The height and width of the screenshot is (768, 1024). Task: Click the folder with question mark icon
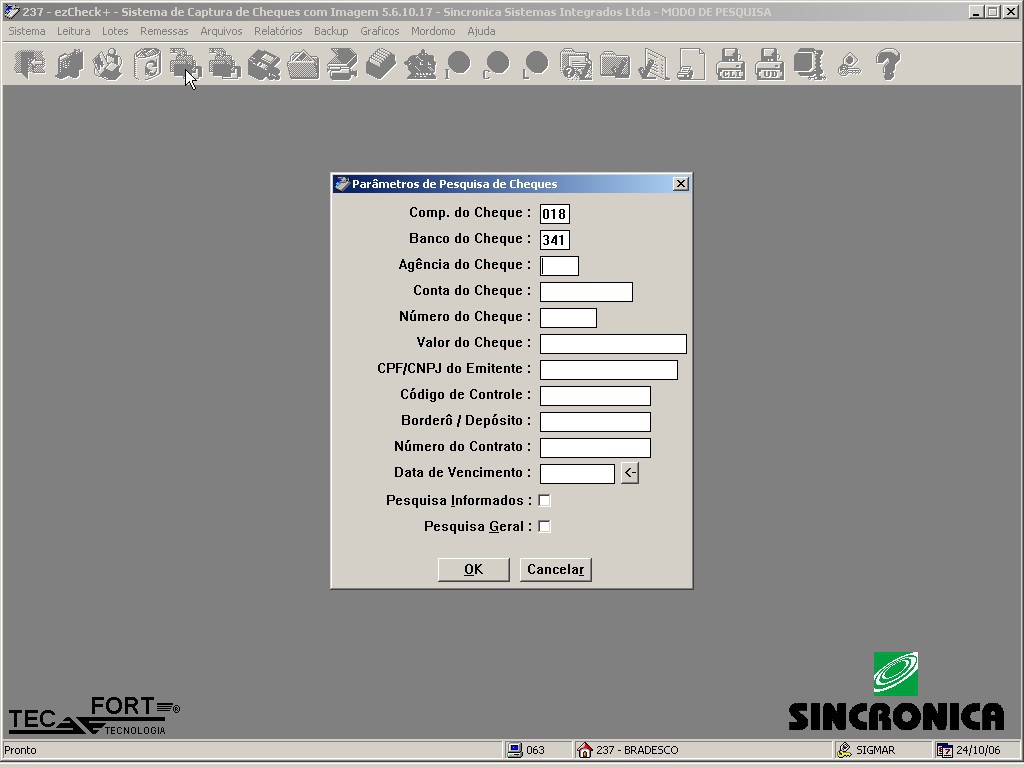576,65
